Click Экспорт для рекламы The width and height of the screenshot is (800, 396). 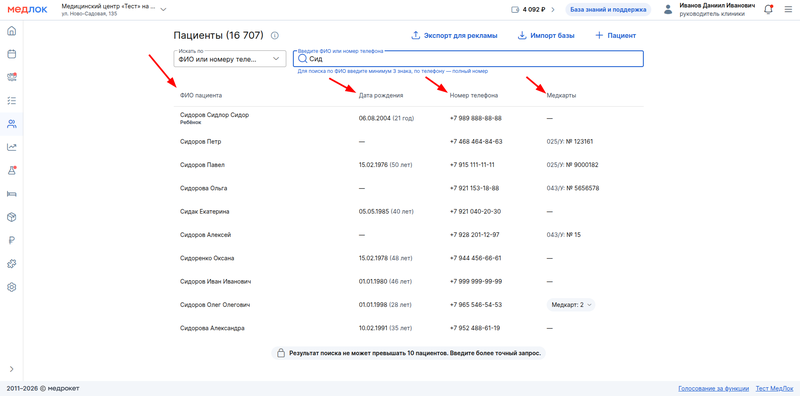click(454, 36)
